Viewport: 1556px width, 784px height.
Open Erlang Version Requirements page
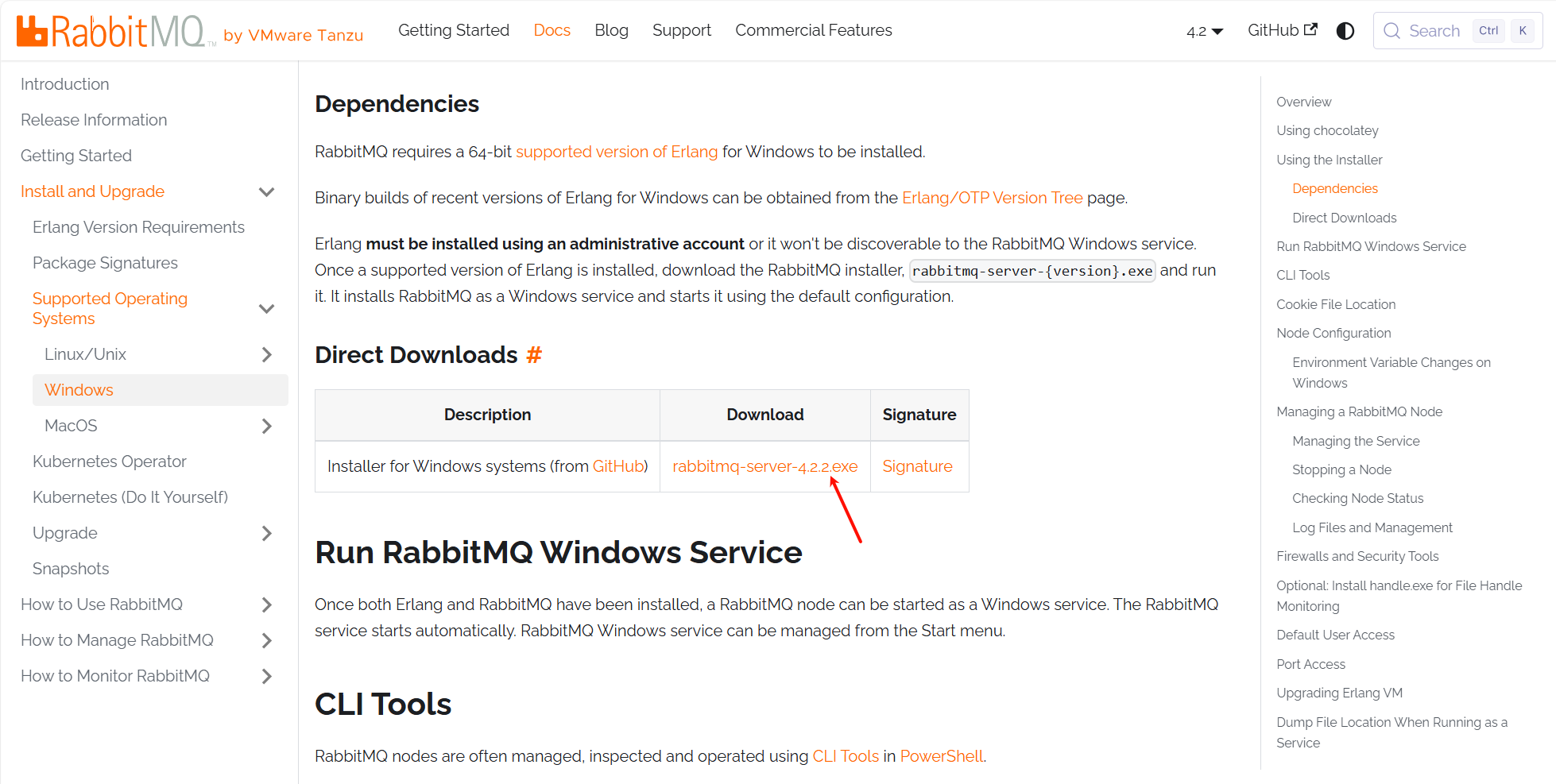tap(138, 227)
